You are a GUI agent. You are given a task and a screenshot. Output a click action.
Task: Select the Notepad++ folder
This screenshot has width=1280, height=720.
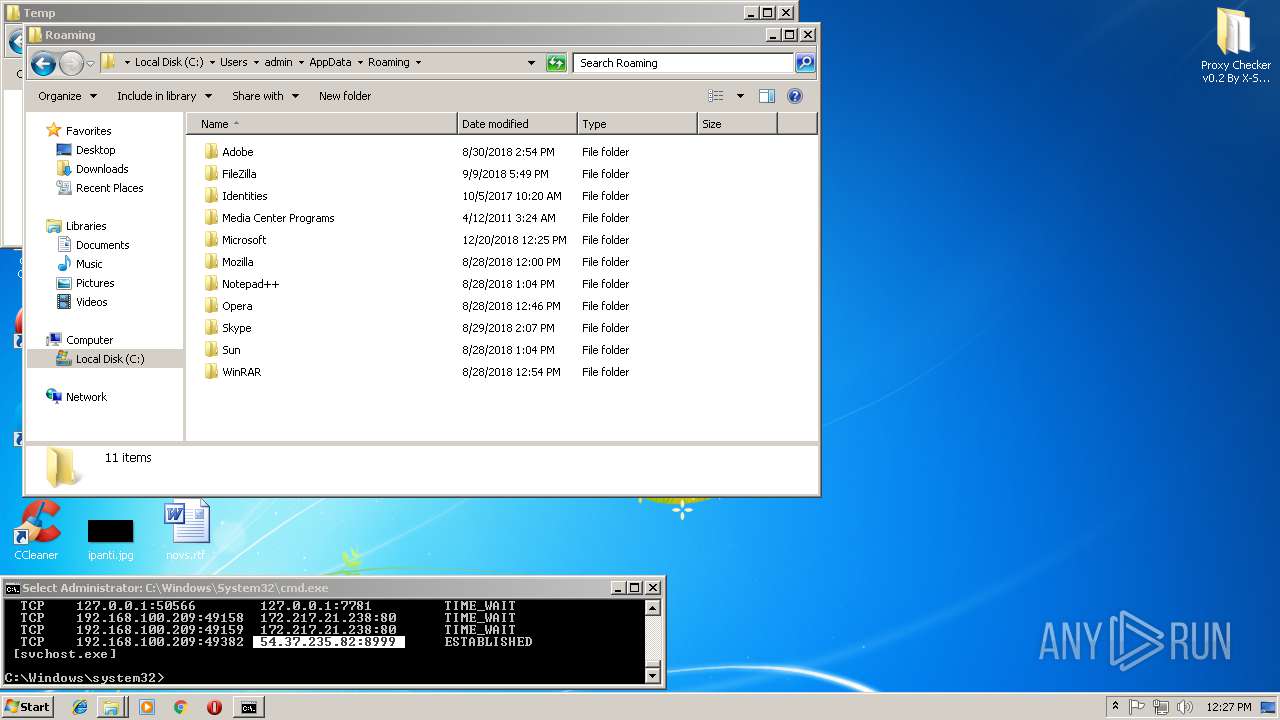[241, 284]
